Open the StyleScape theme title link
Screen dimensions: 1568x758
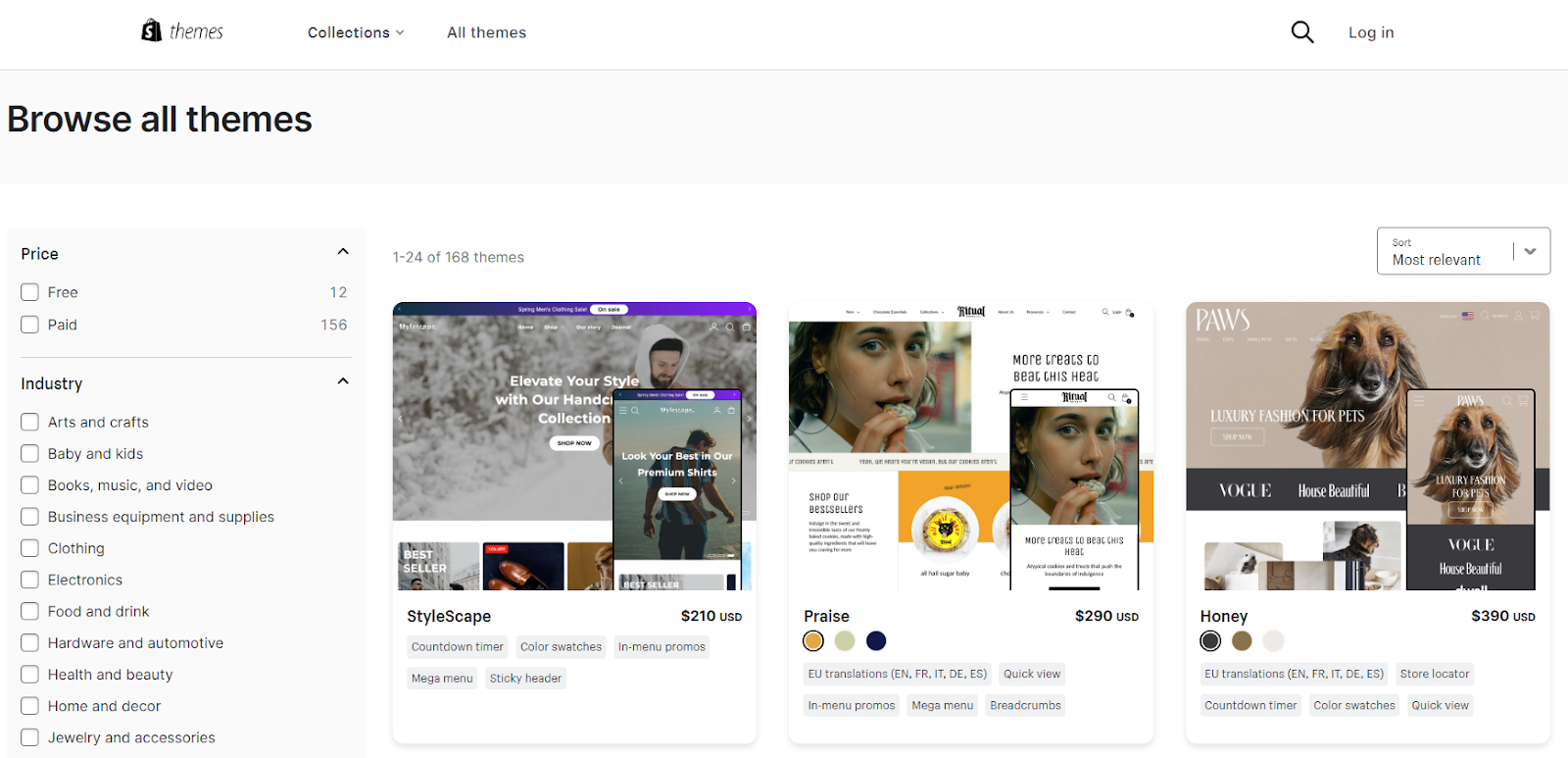click(x=449, y=616)
